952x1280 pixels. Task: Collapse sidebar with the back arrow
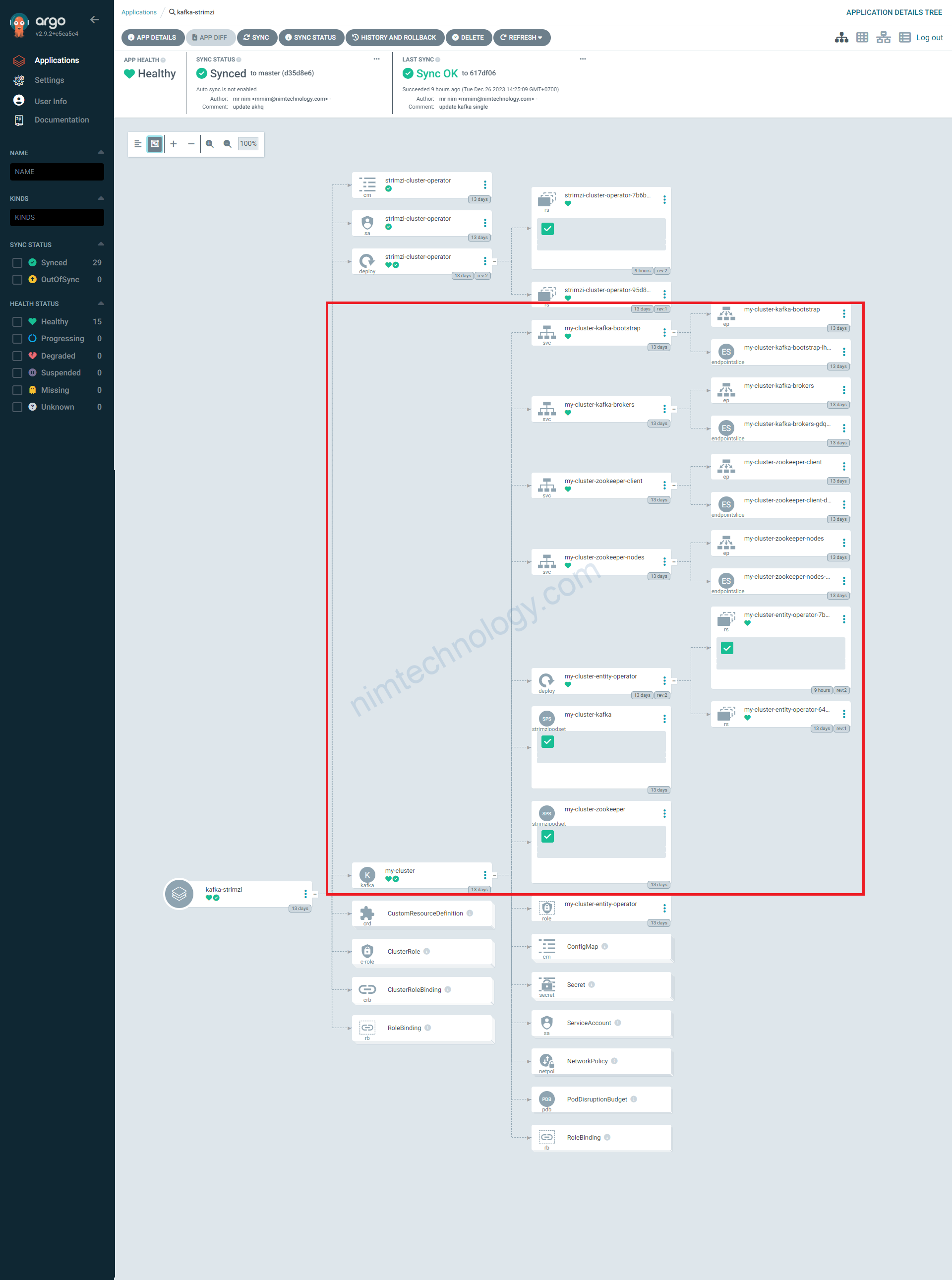pyautogui.click(x=95, y=20)
